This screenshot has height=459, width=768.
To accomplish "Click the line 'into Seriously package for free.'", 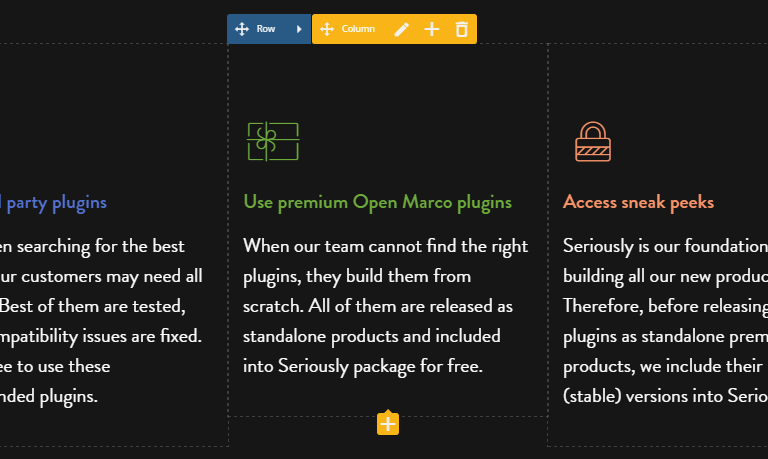I will point(363,366).
